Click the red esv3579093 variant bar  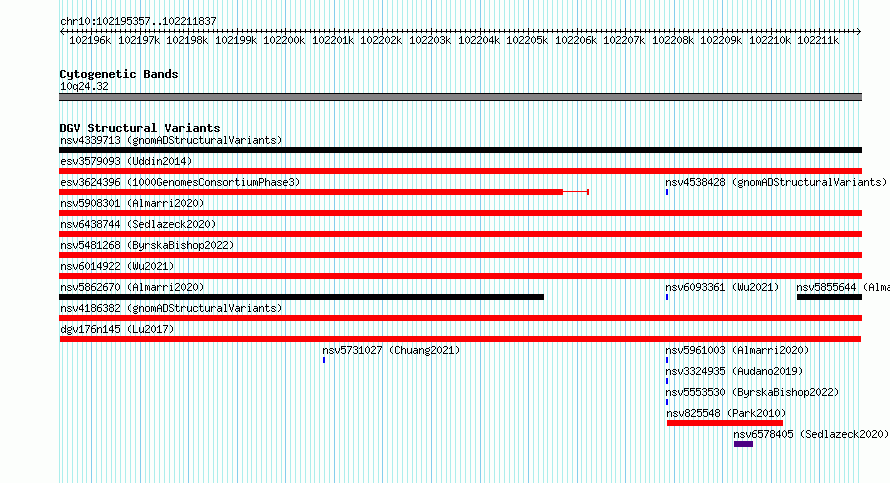pyautogui.click(x=460, y=171)
